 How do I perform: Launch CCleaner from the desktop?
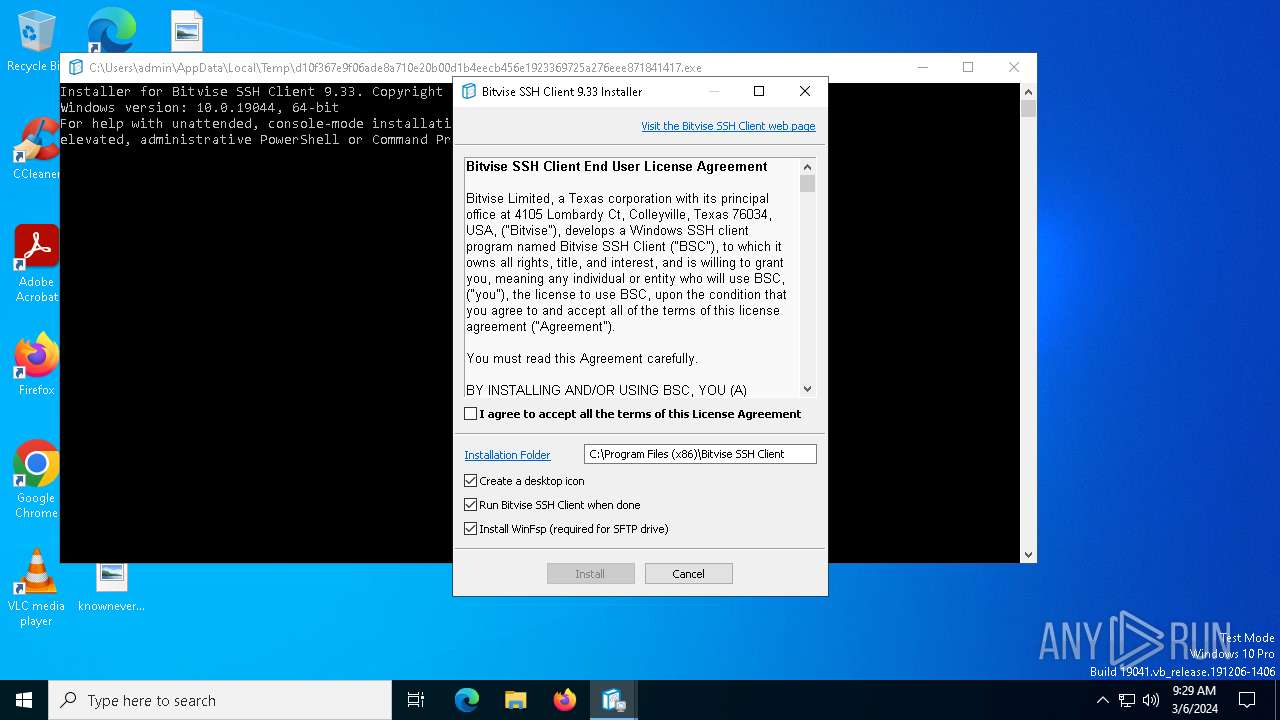pos(36,150)
